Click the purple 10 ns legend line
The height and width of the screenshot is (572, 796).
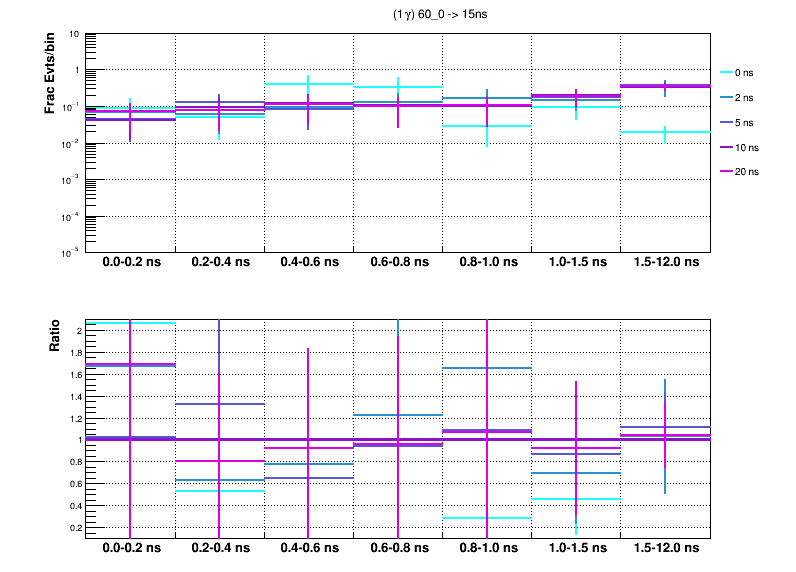(726, 147)
